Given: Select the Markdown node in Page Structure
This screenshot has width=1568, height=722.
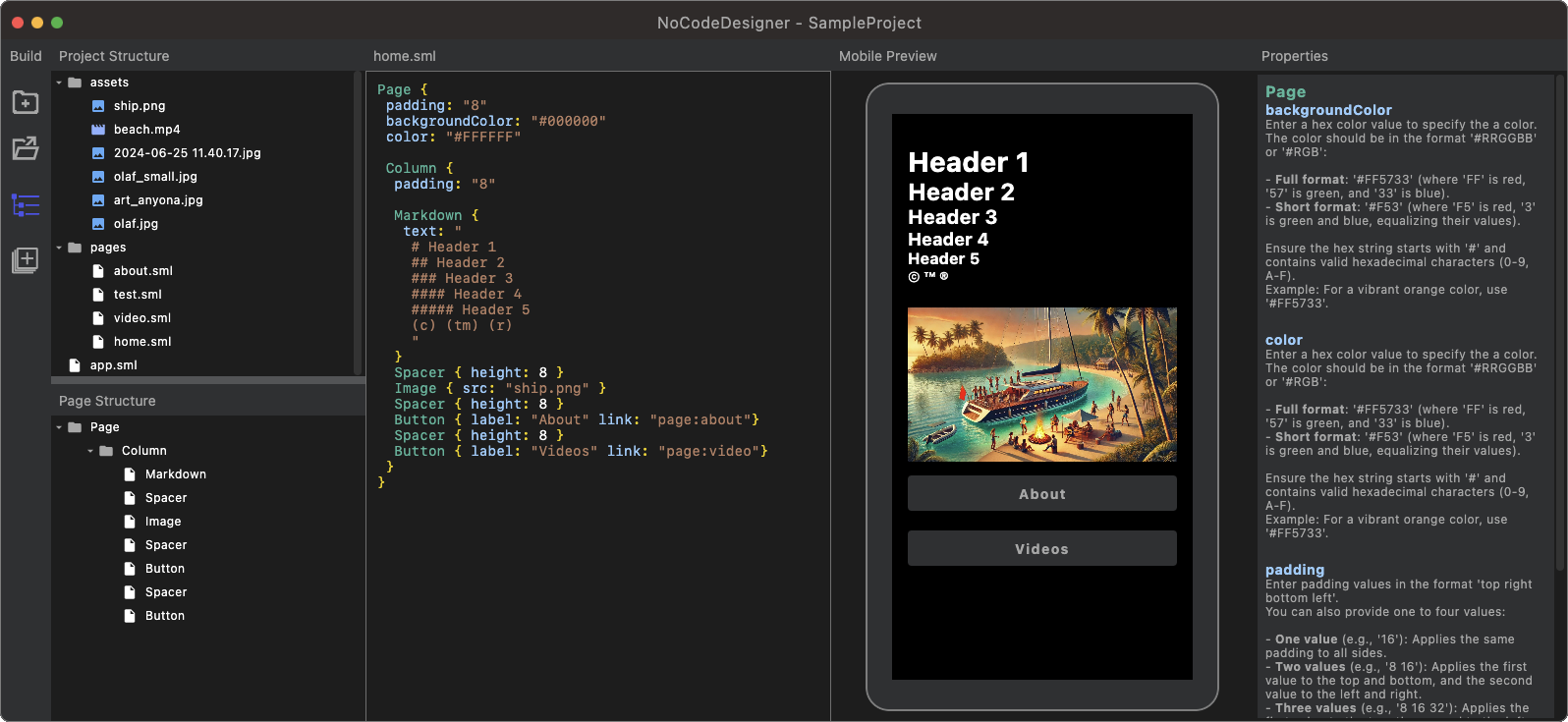Looking at the screenshot, I should point(175,474).
